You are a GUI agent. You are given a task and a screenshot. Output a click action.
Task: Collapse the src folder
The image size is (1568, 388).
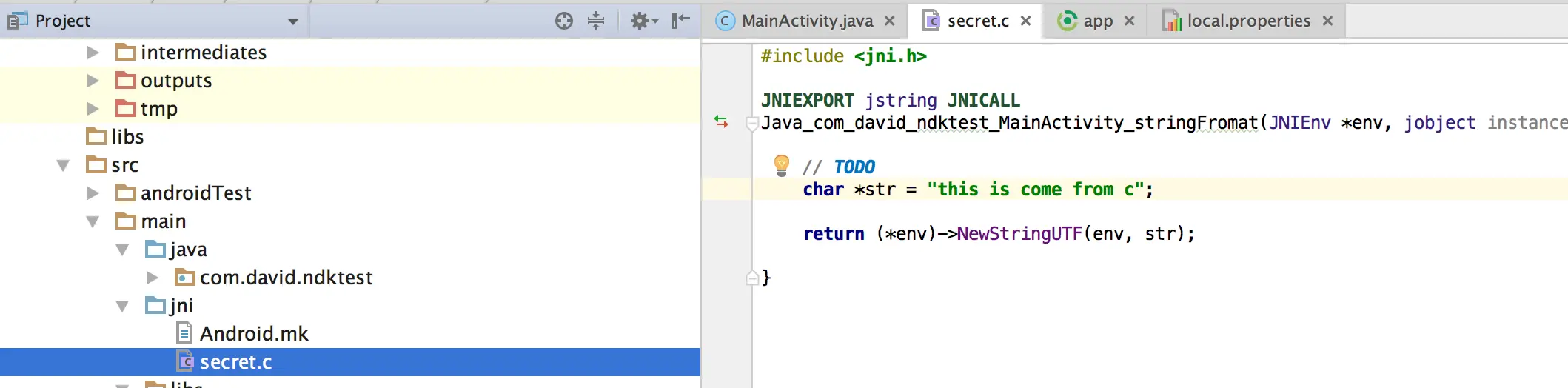(63, 165)
